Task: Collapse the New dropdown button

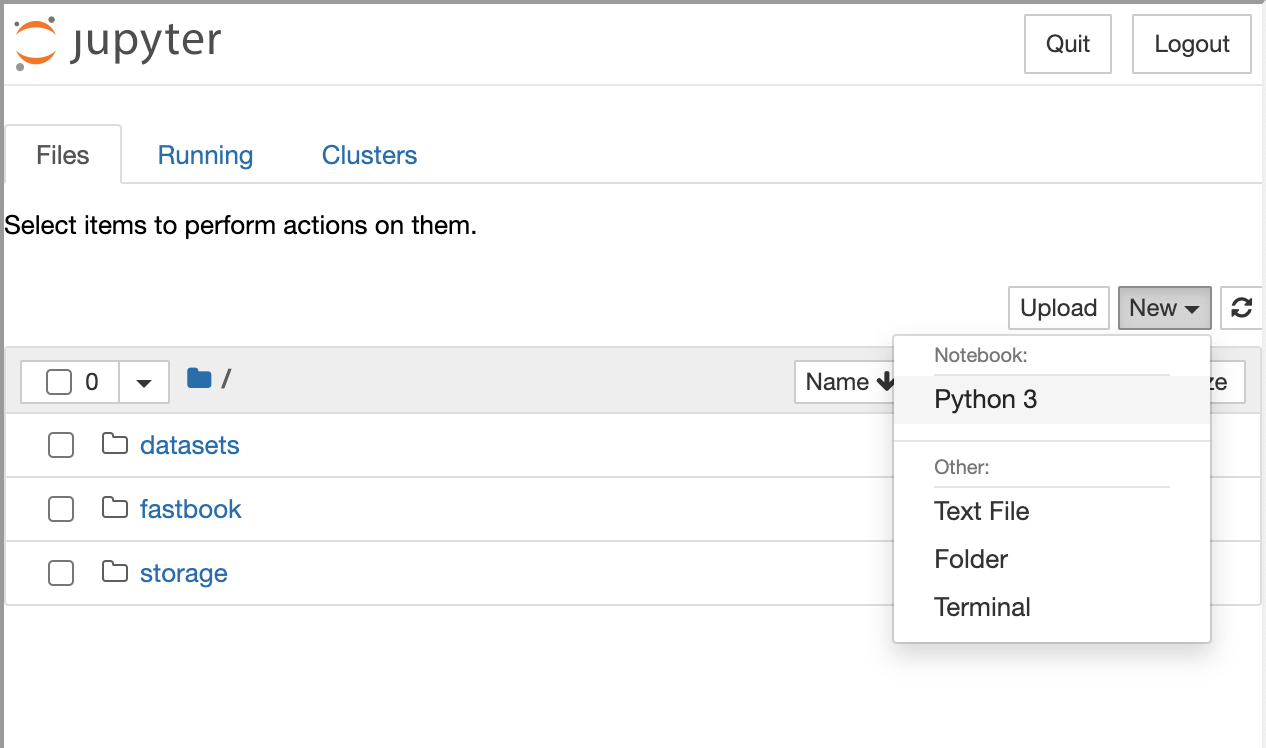Action: coord(1164,308)
